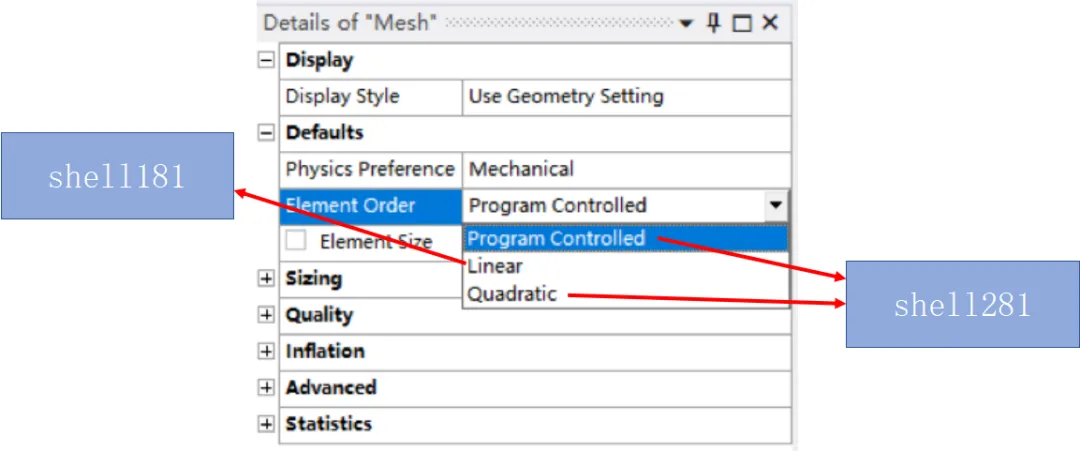Image resolution: width=1080 pixels, height=451 pixels.
Task: Expand the Sizing section
Action: pyautogui.click(x=265, y=279)
